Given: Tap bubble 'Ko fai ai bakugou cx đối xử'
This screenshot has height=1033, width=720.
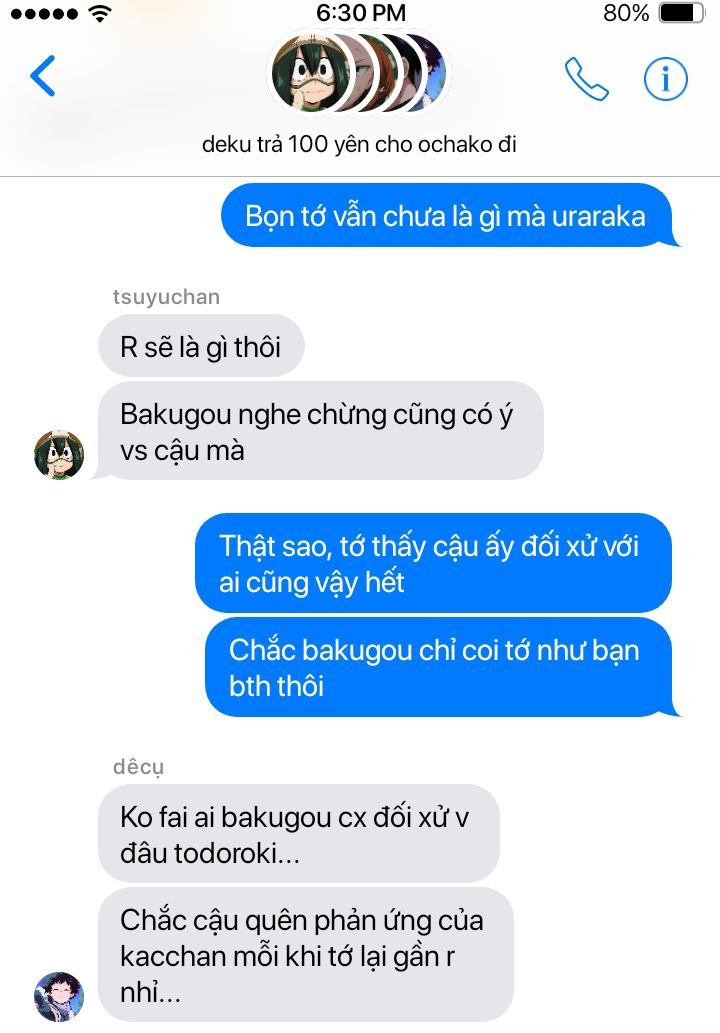Looking at the screenshot, I should click(298, 834).
